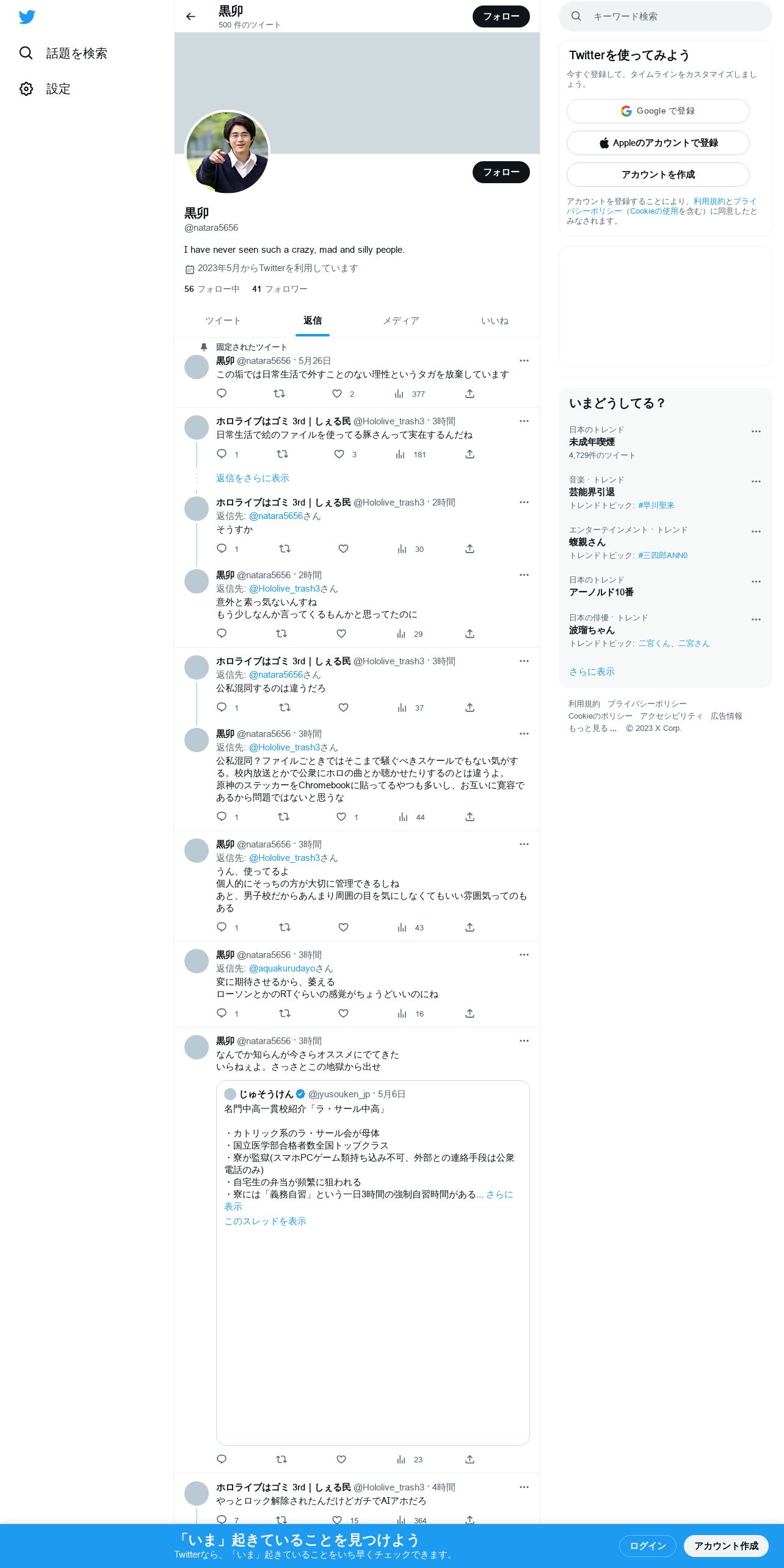
Task: Switch to the いいね tab
Action: click(495, 321)
